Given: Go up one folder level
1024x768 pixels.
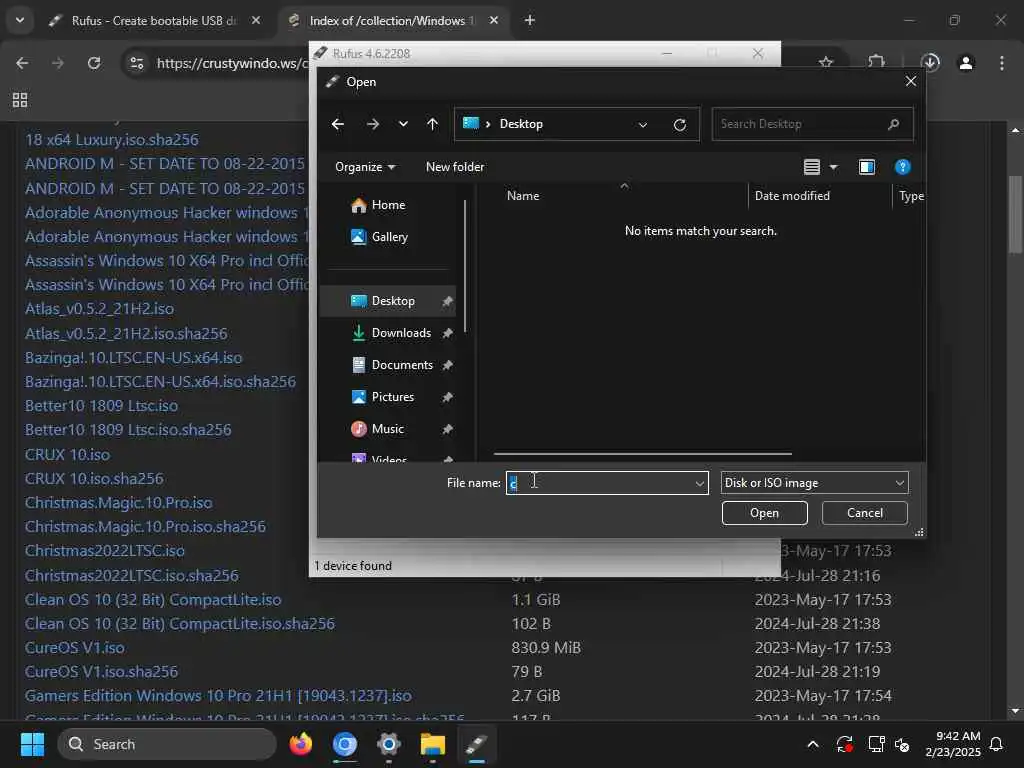Looking at the screenshot, I should pos(432,124).
